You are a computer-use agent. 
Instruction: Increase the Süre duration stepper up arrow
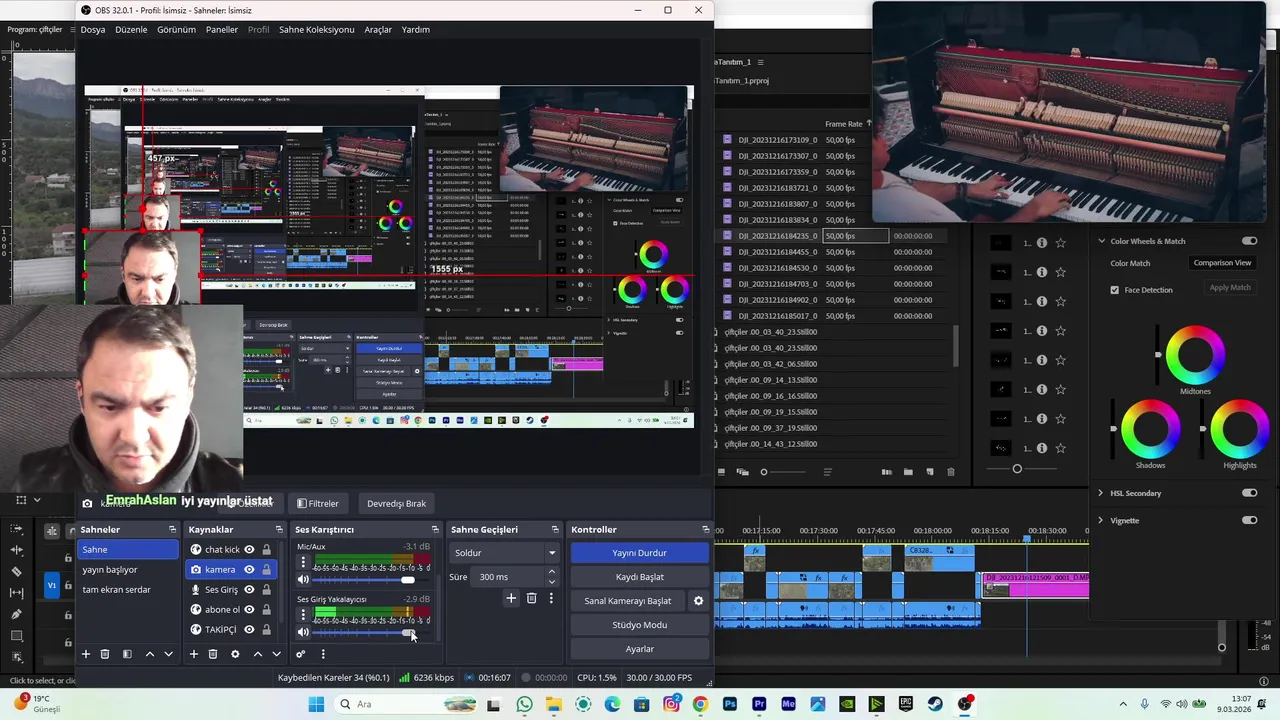pos(551,572)
